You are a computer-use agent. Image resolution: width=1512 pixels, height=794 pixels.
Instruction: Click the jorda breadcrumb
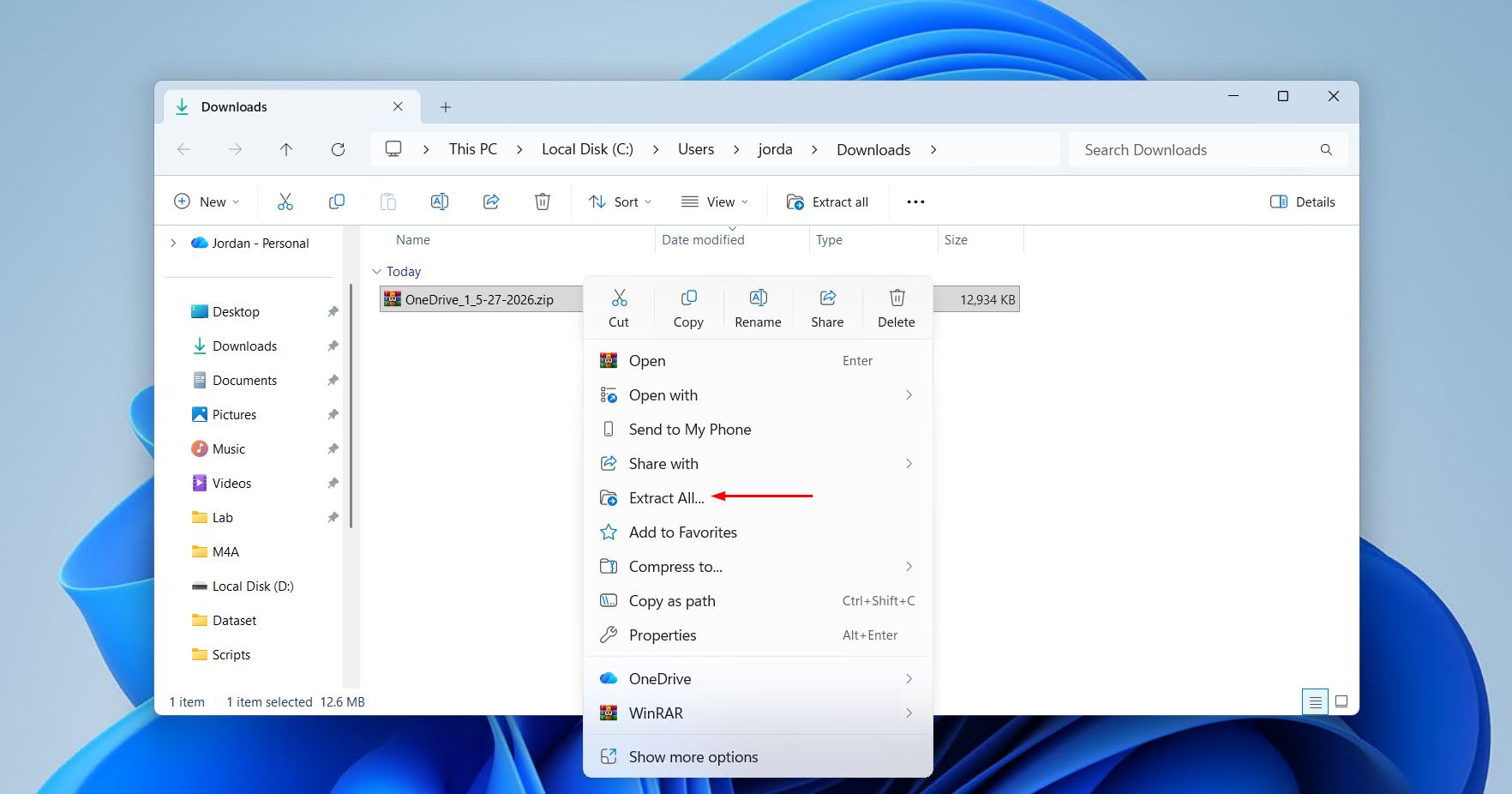pos(775,149)
